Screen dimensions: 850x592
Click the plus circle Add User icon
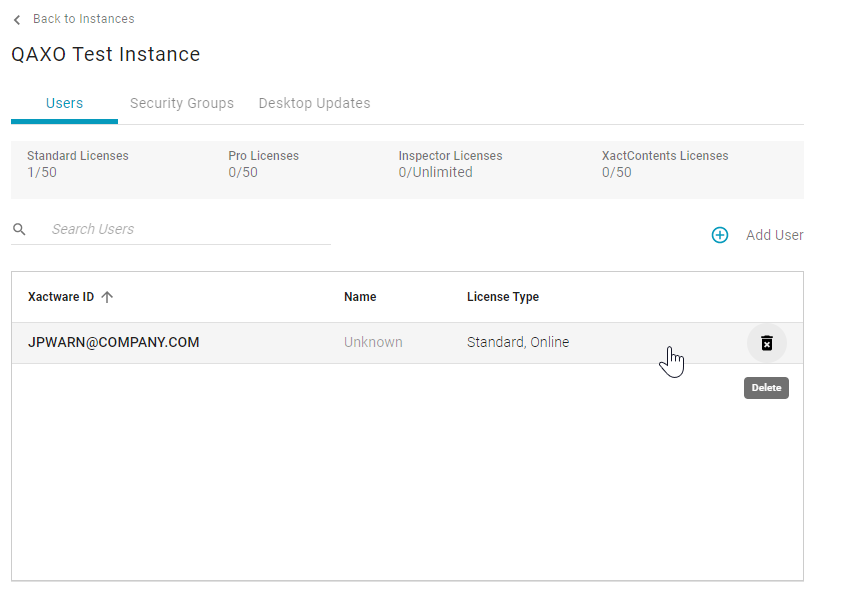(720, 235)
